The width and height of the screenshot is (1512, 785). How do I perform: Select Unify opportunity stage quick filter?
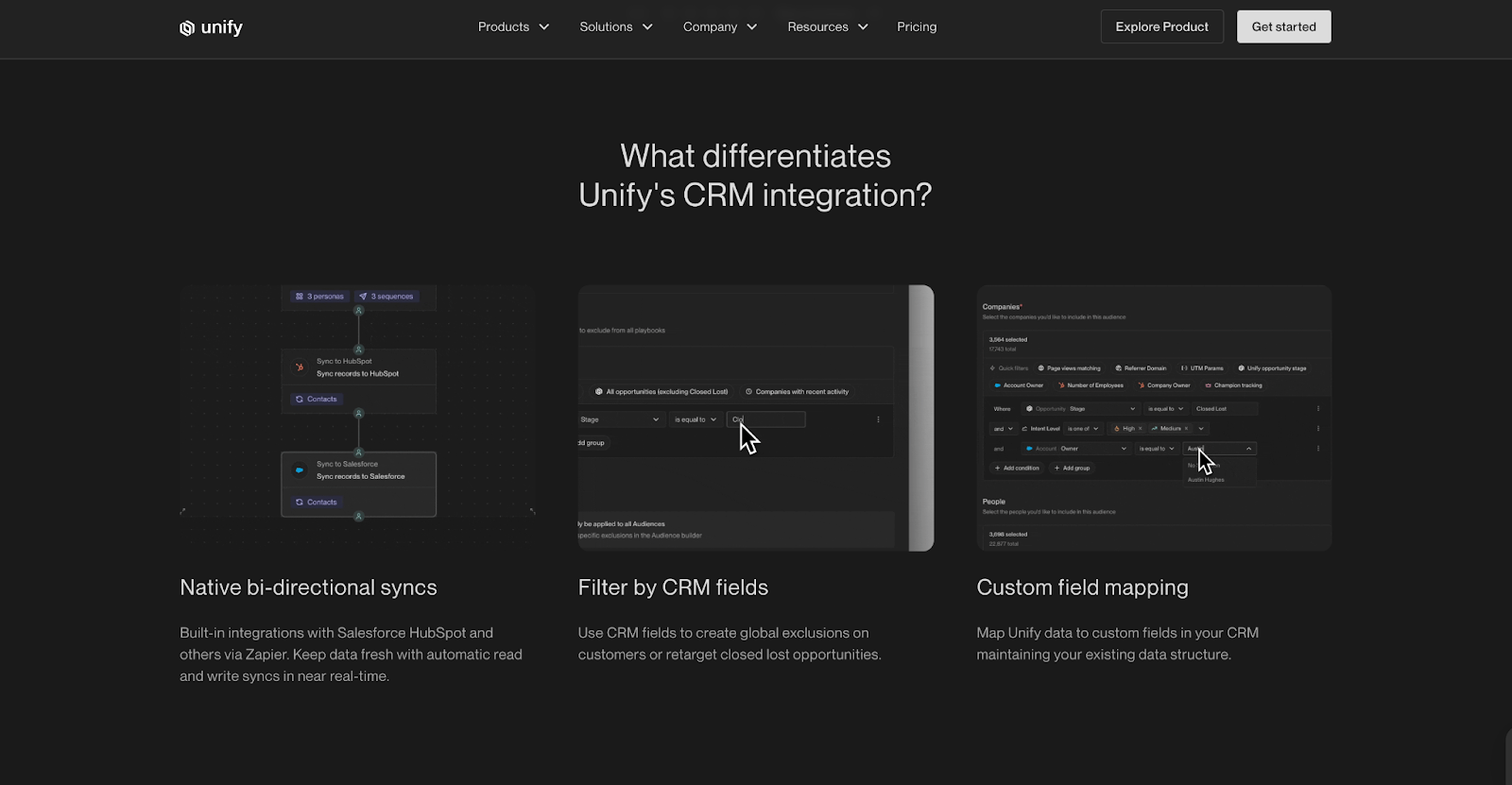click(x=1272, y=368)
